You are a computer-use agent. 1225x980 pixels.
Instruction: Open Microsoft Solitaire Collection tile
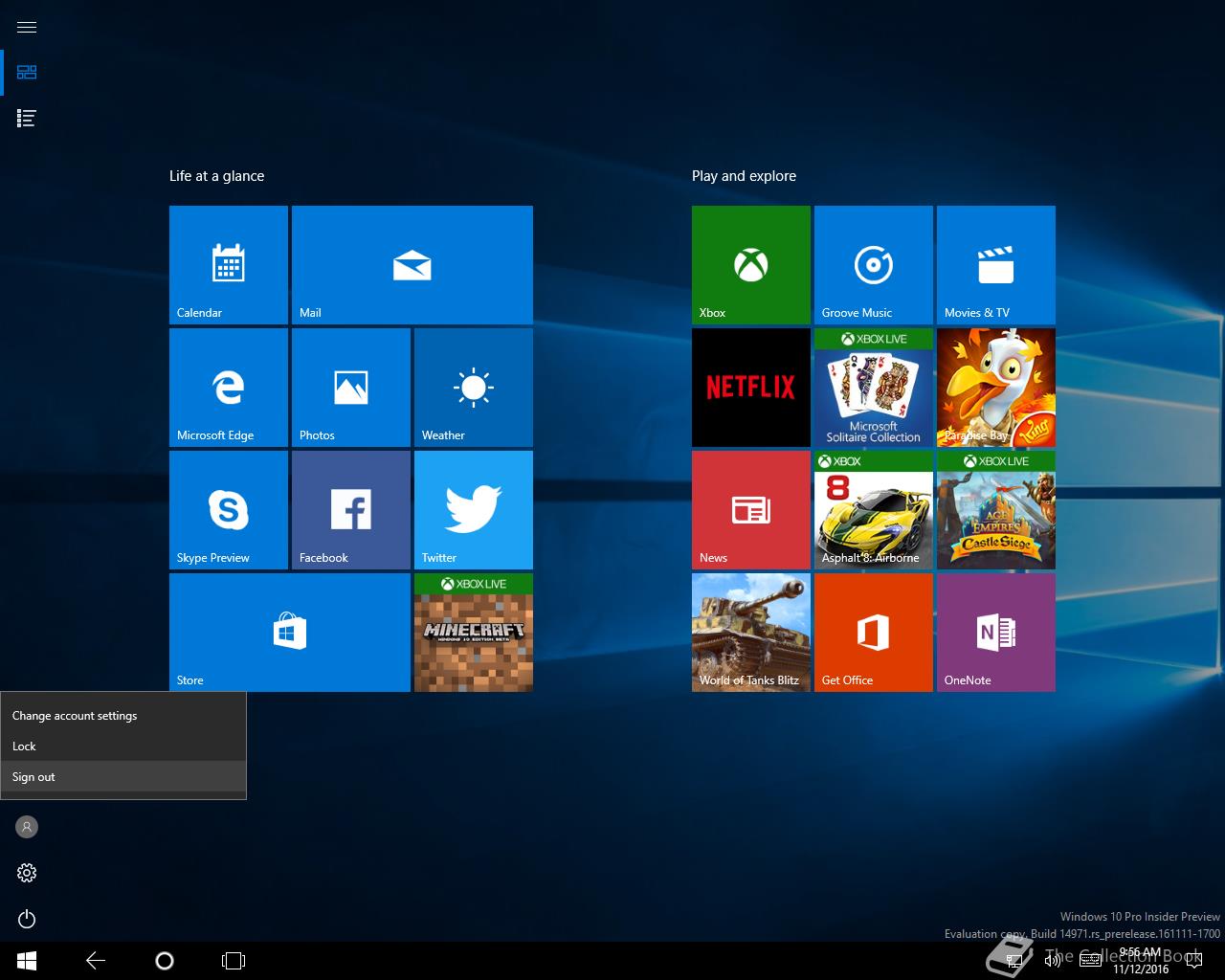[x=874, y=388]
